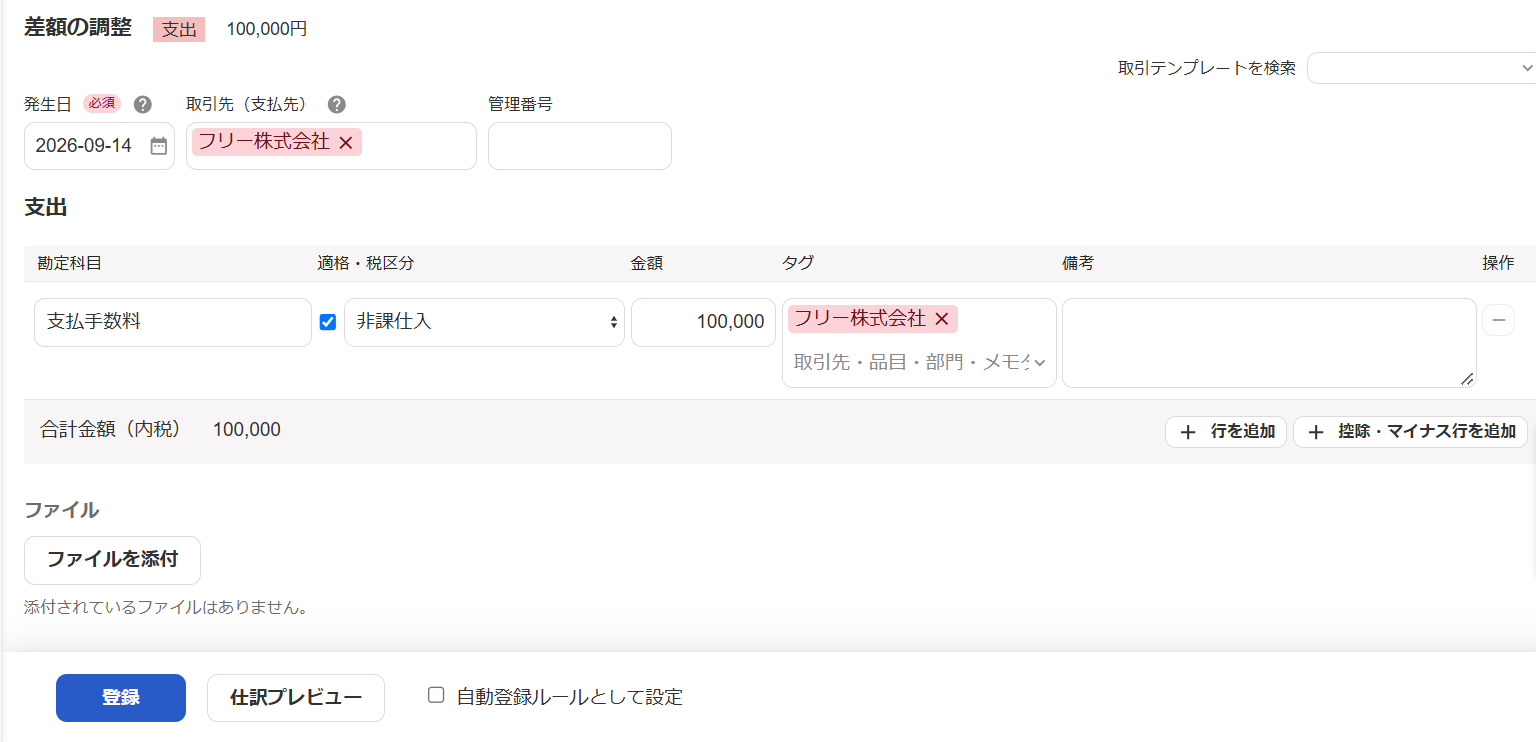Click the 管理番号 input field
Viewport: 1536px width, 742px height.
pos(580,146)
